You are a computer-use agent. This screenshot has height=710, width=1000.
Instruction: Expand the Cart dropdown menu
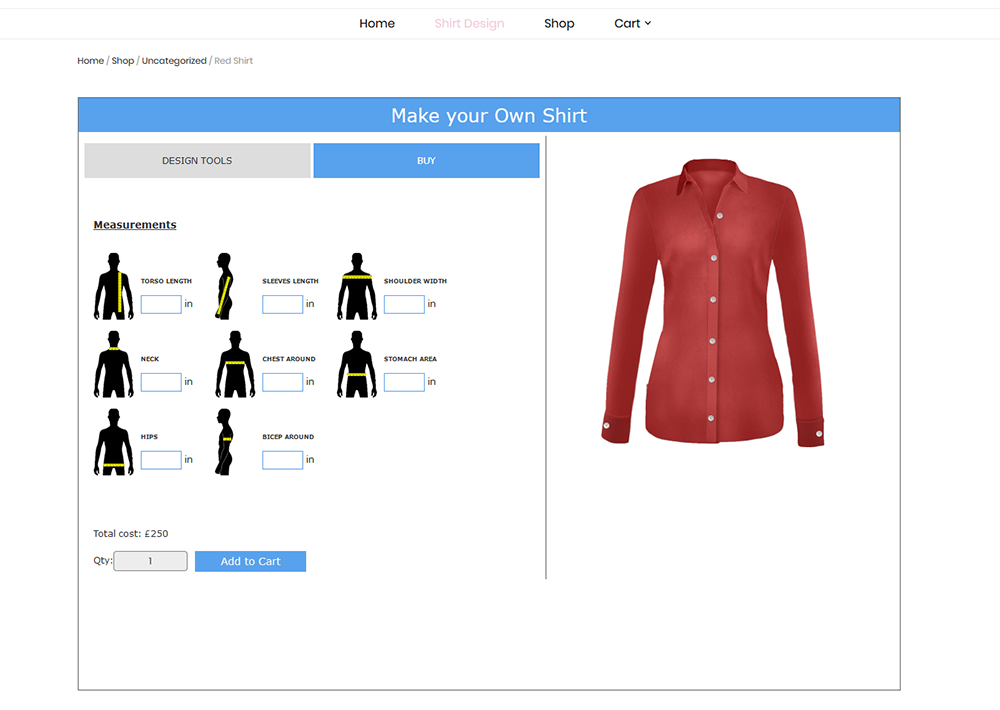point(633,24)
